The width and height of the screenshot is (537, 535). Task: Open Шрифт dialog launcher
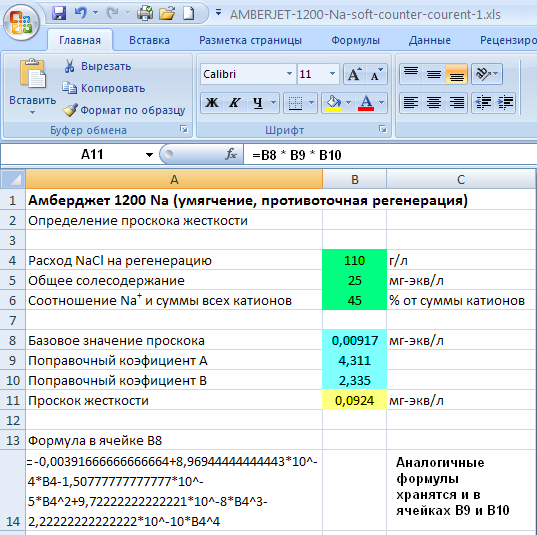pos(383,129)
